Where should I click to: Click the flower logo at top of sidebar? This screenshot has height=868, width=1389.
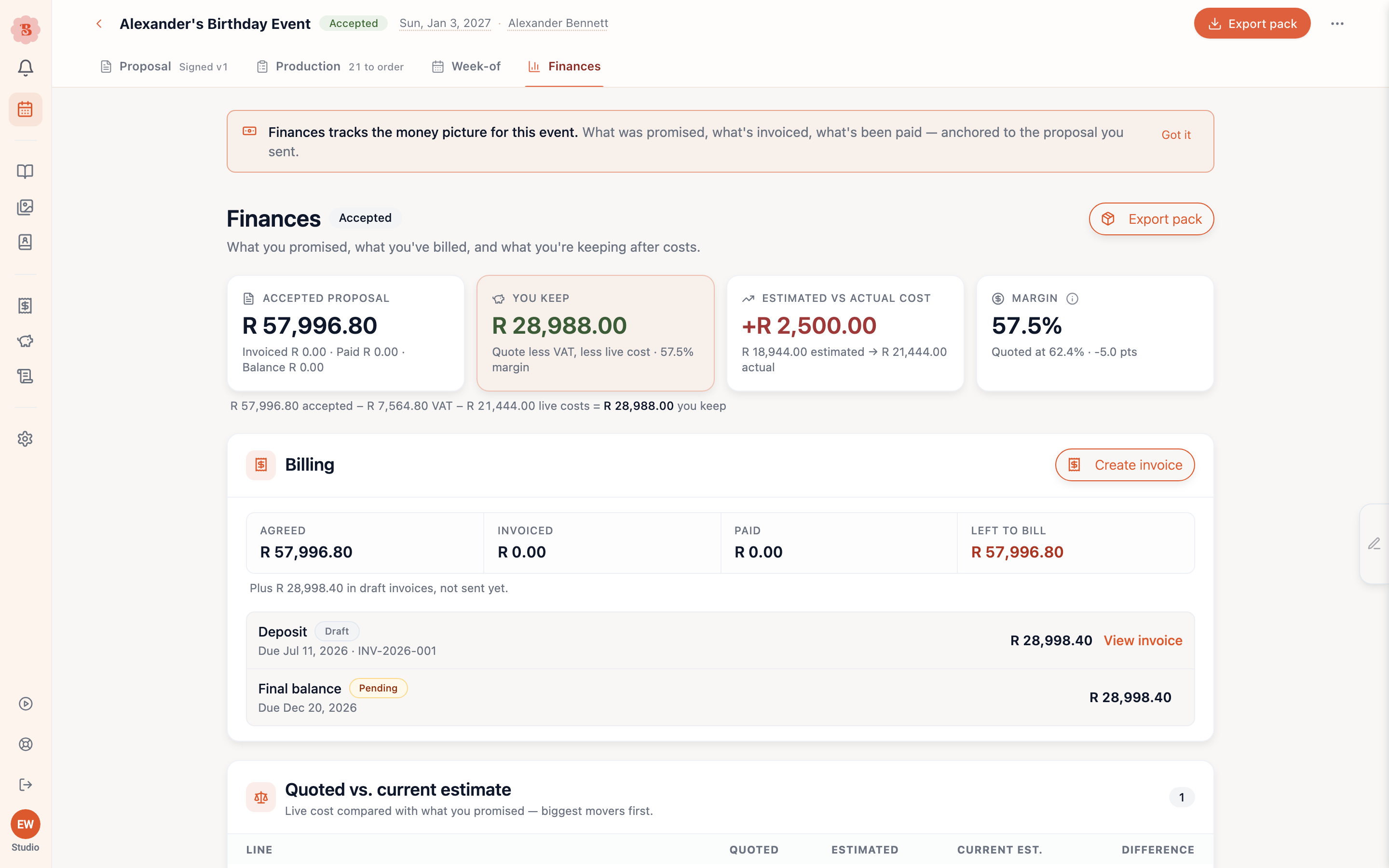25,29
